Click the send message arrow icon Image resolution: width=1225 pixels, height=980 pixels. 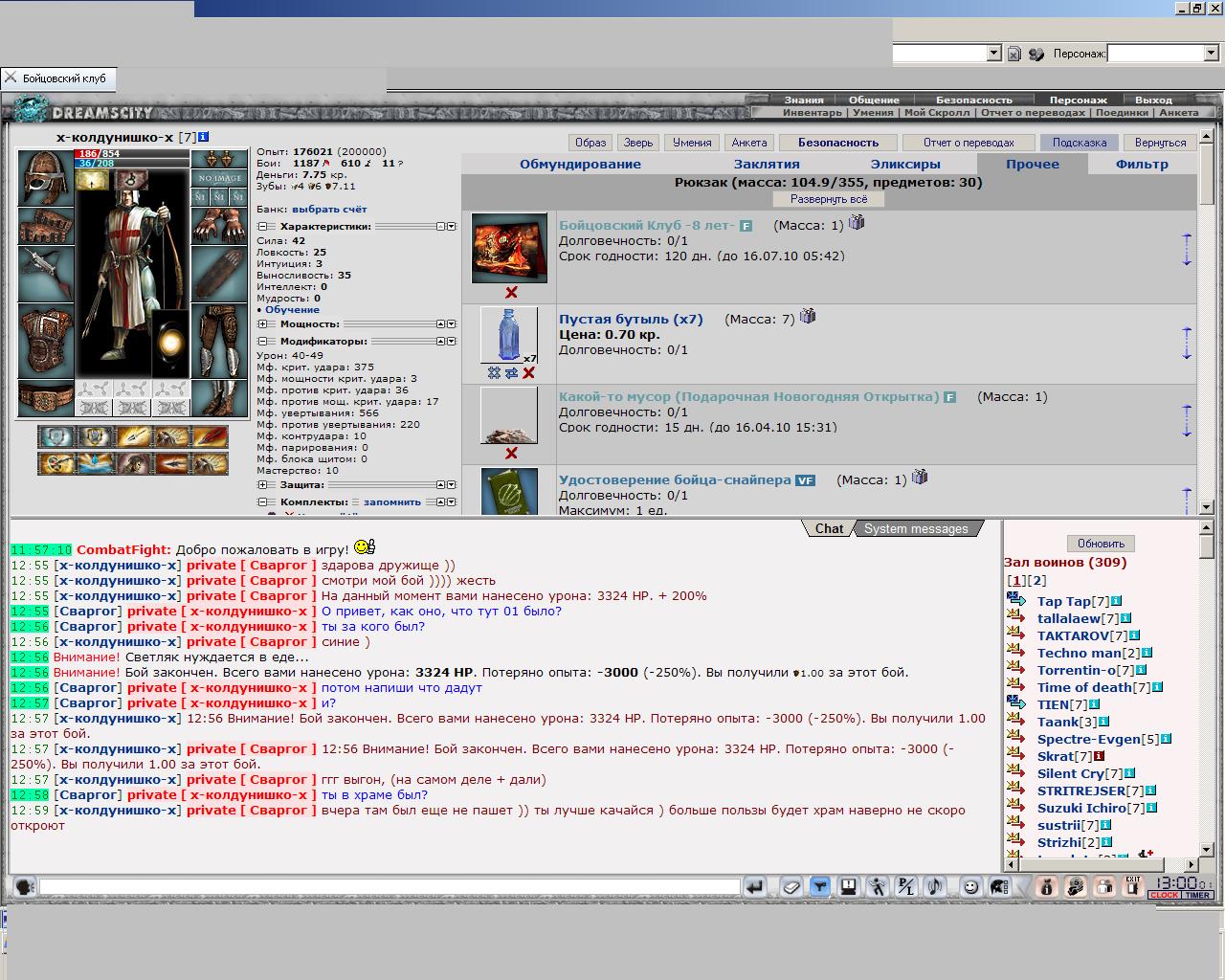coord(755,887)
